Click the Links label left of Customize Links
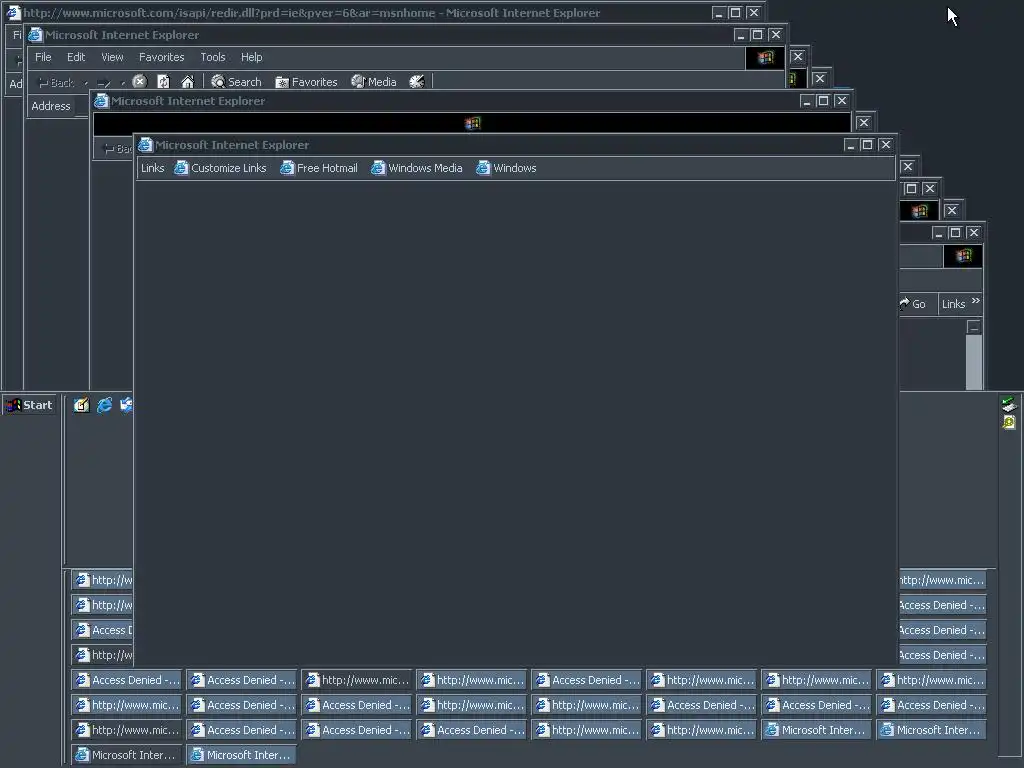Viewport: 1024px width, 768px height. (153, 168)
